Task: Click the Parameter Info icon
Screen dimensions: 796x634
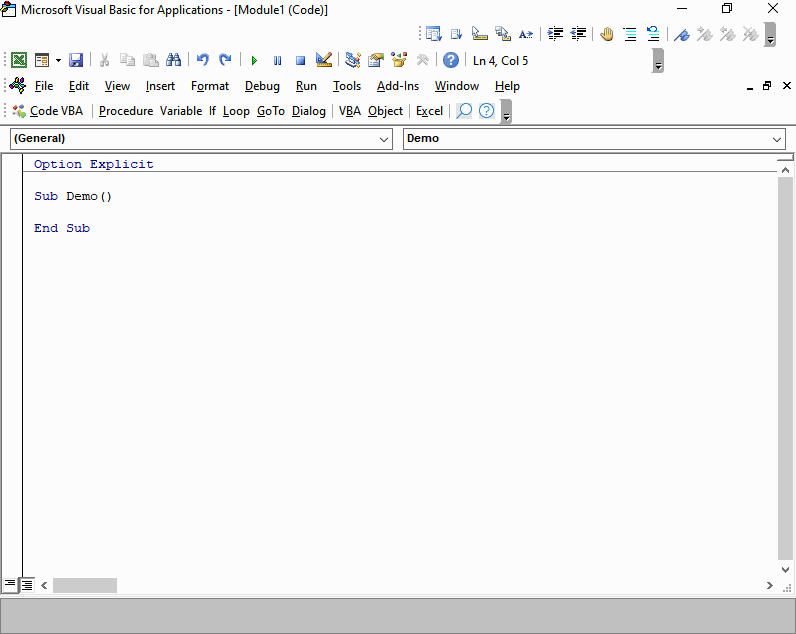Action: 503,35
